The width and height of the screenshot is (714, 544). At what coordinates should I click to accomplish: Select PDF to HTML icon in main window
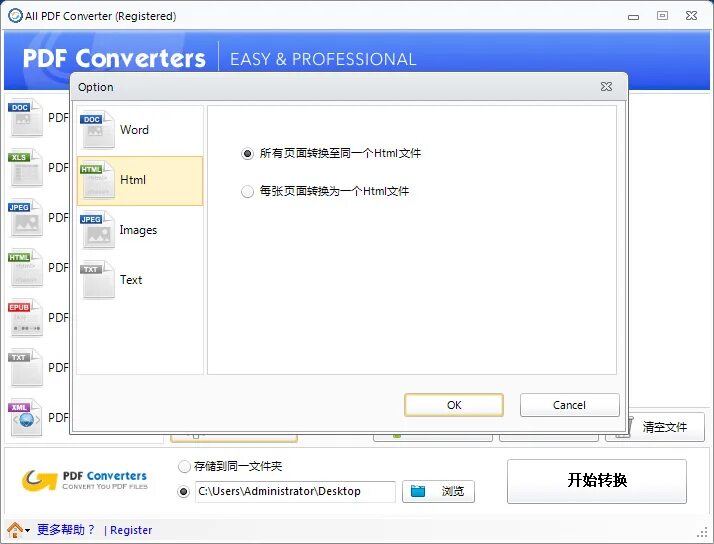coord(26,268)
